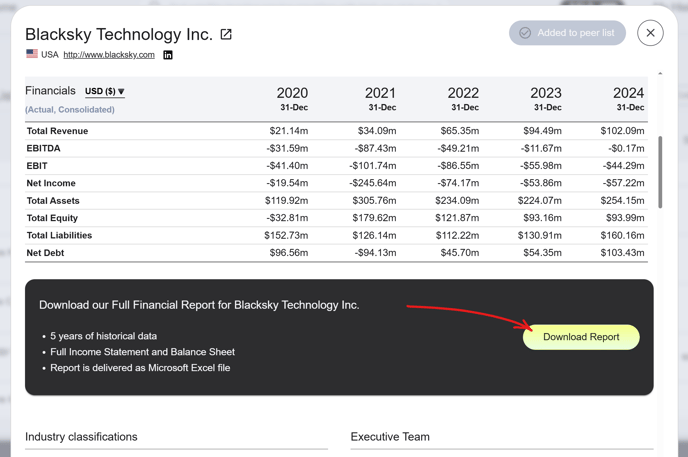Image resolution: width=688 pixels, height=457 pixels.
Task: Open the LinkedIn icon link
Action: [168, 55]
